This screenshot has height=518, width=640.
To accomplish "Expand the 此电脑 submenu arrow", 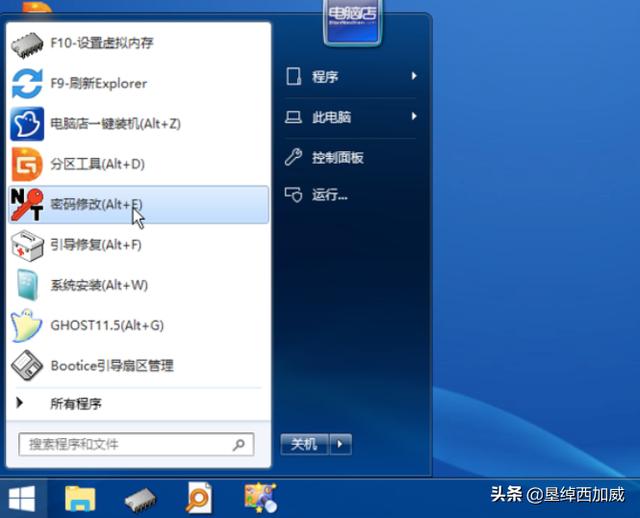I will [x=414, y=117].
